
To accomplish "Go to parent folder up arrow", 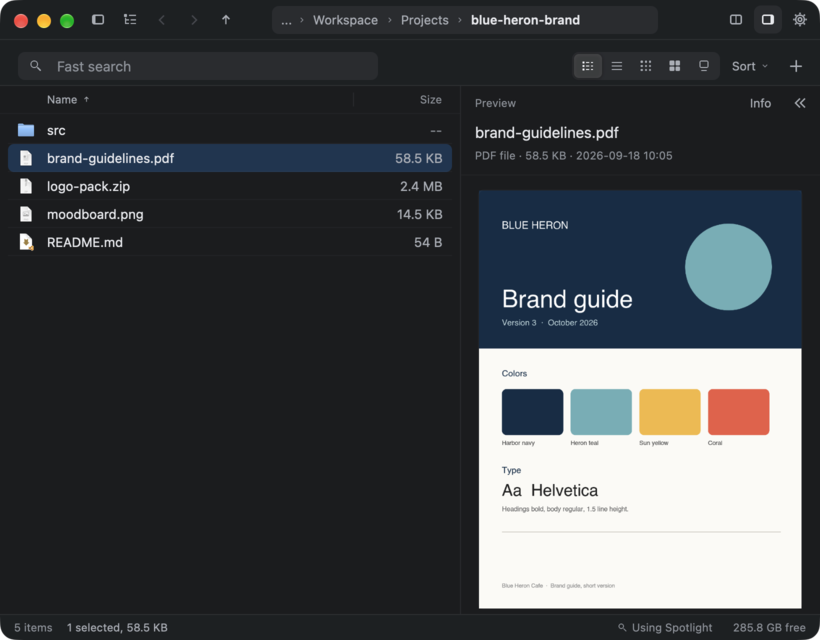I will pos(226,20).
